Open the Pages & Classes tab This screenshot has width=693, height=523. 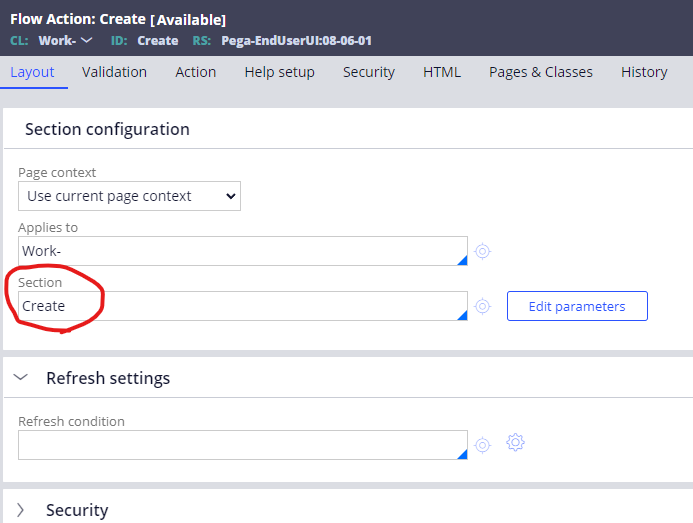(x=541, y=72)
